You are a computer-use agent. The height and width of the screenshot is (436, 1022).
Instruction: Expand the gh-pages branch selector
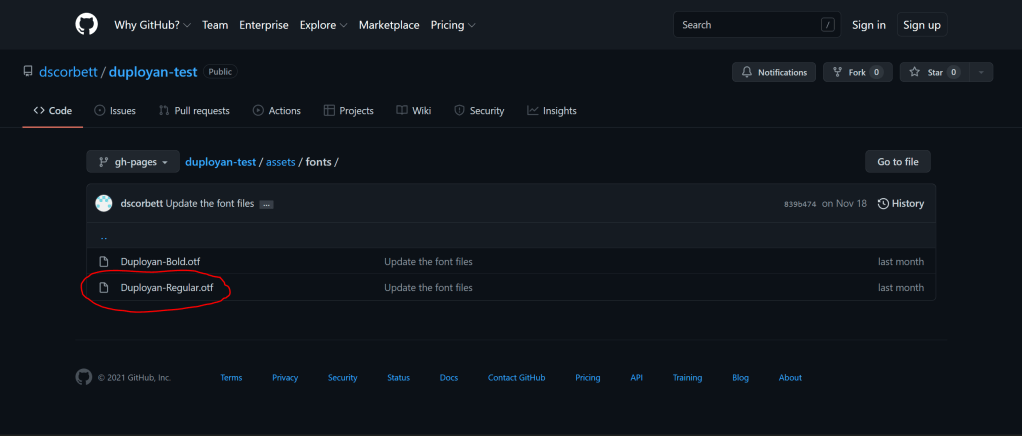coord(133,162)
